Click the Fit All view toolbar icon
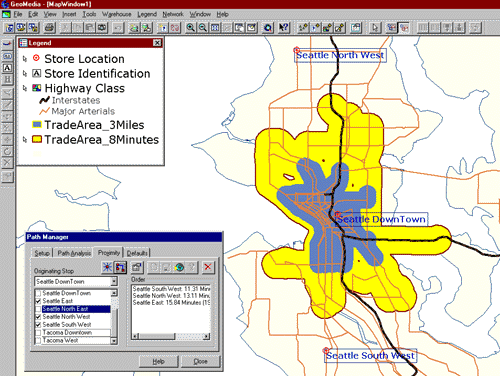The image size is (500, 376). coord(215,28)
